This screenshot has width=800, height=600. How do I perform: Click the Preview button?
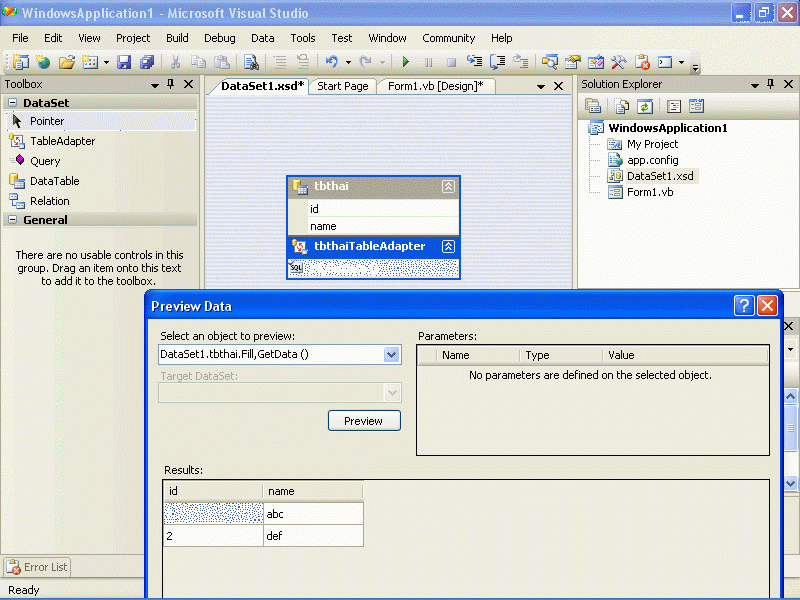click(364, 421)
